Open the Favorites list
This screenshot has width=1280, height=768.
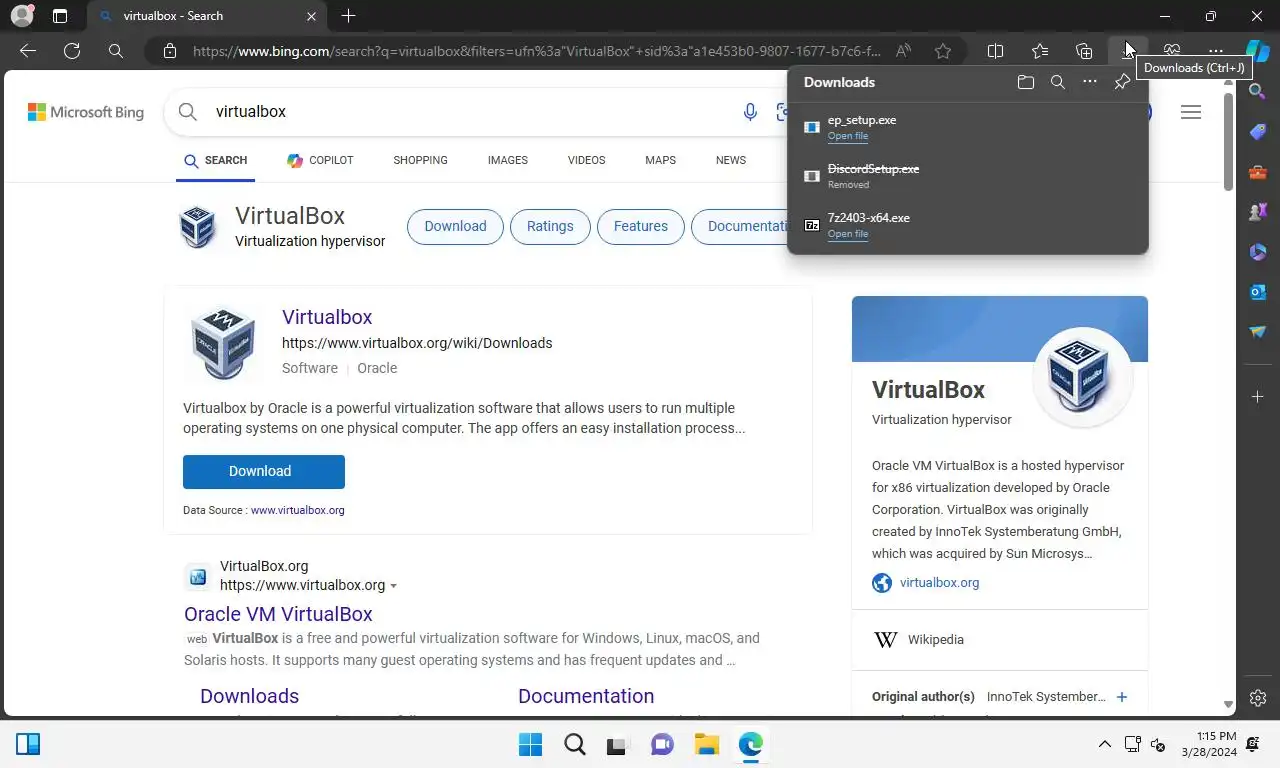tap(1040, 51)
